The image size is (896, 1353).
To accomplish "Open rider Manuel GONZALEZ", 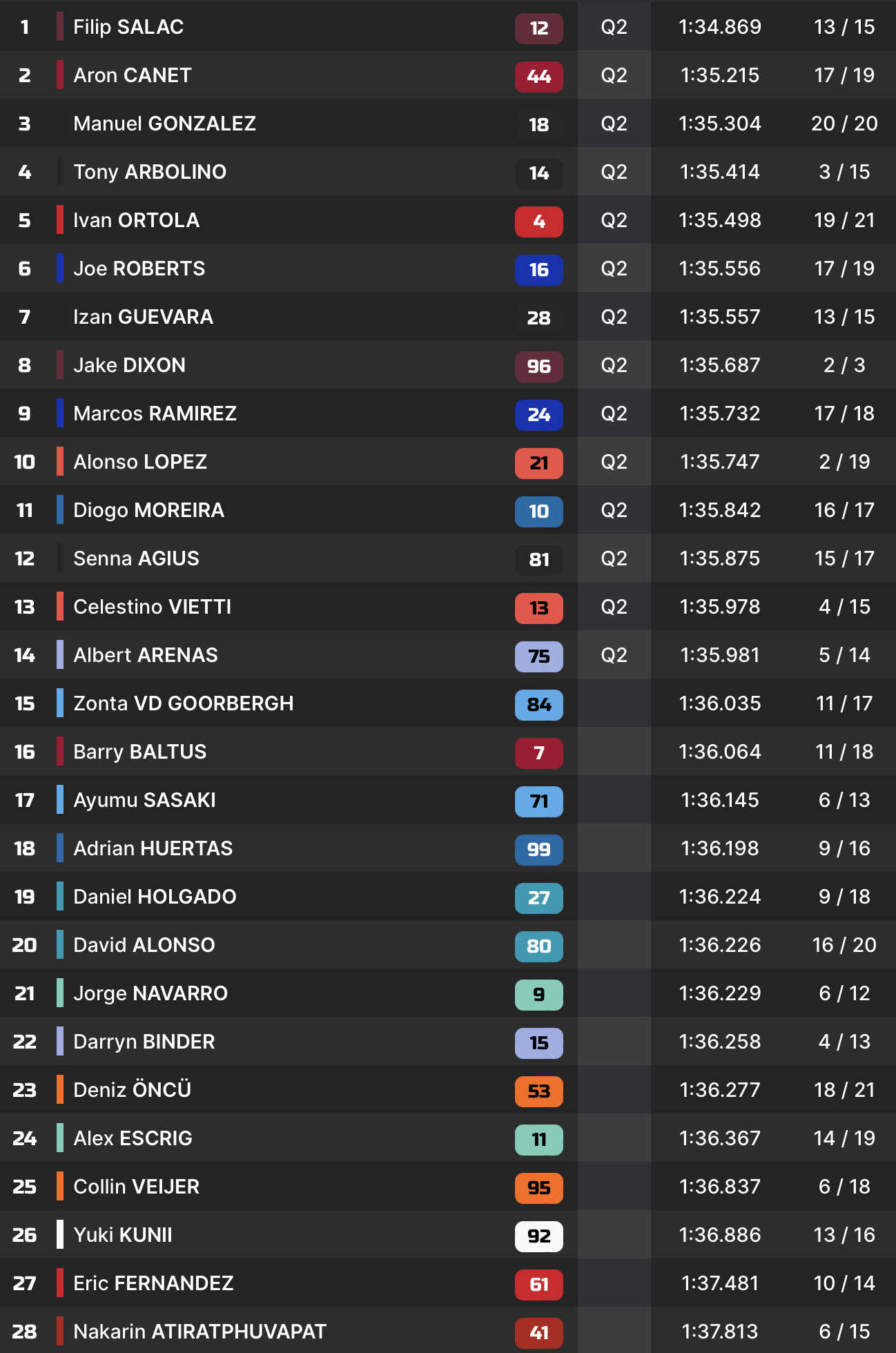I will pos(164,124).
